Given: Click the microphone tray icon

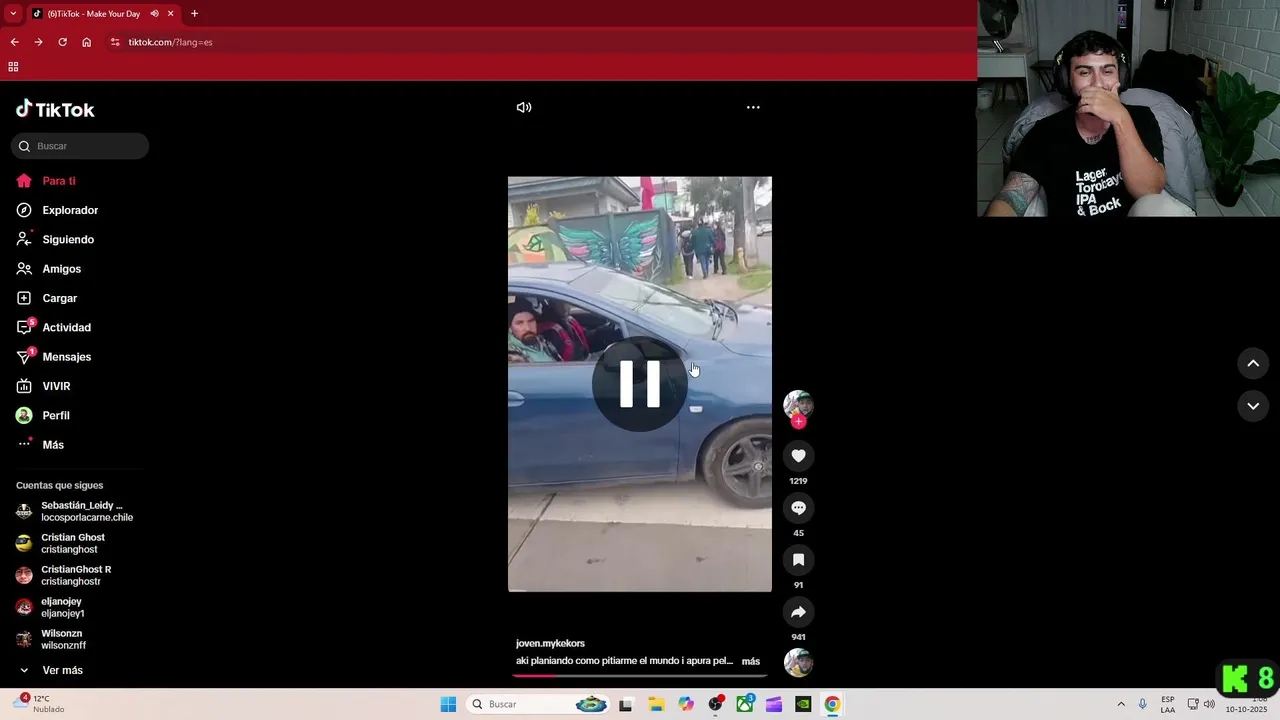Looking at the screenshot, I should click(1143, 704).
